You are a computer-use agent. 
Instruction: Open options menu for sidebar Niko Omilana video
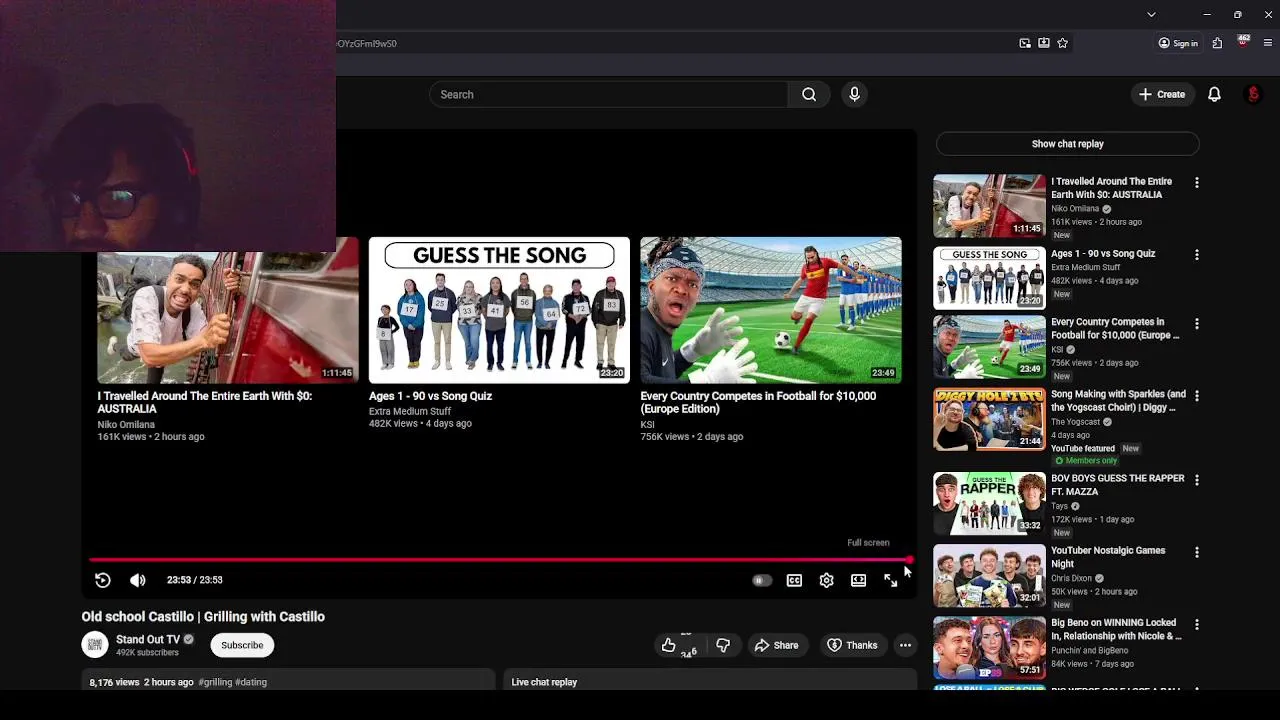point(1196,183)
